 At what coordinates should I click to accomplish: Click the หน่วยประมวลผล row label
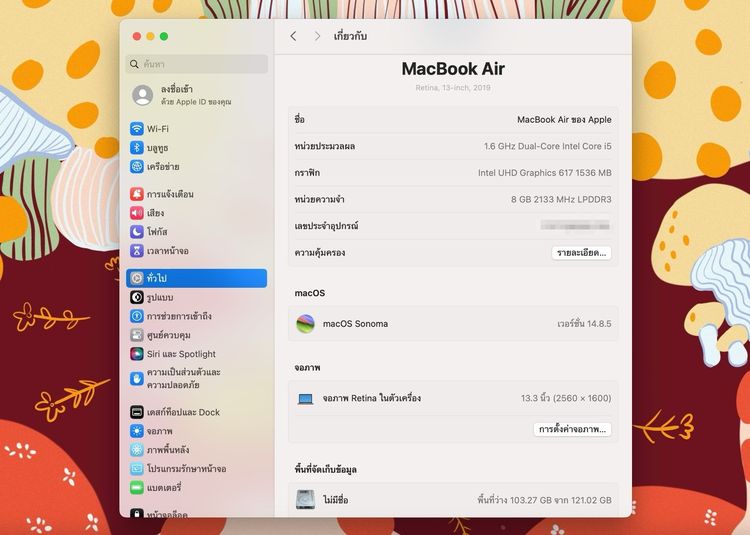point(325,146)
